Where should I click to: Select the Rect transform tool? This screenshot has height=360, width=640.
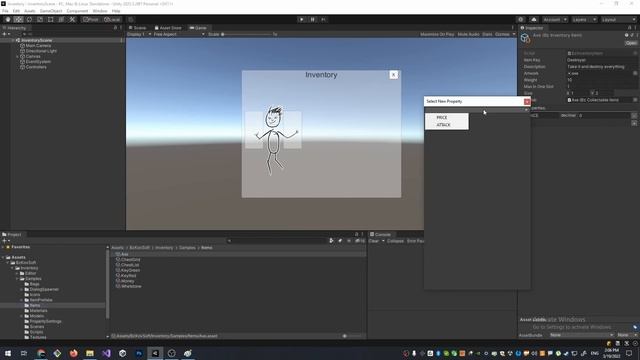tap(50, 19)
